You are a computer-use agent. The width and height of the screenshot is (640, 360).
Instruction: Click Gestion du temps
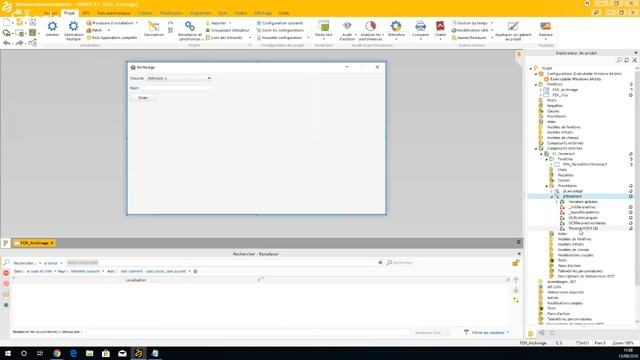[472, 23]
